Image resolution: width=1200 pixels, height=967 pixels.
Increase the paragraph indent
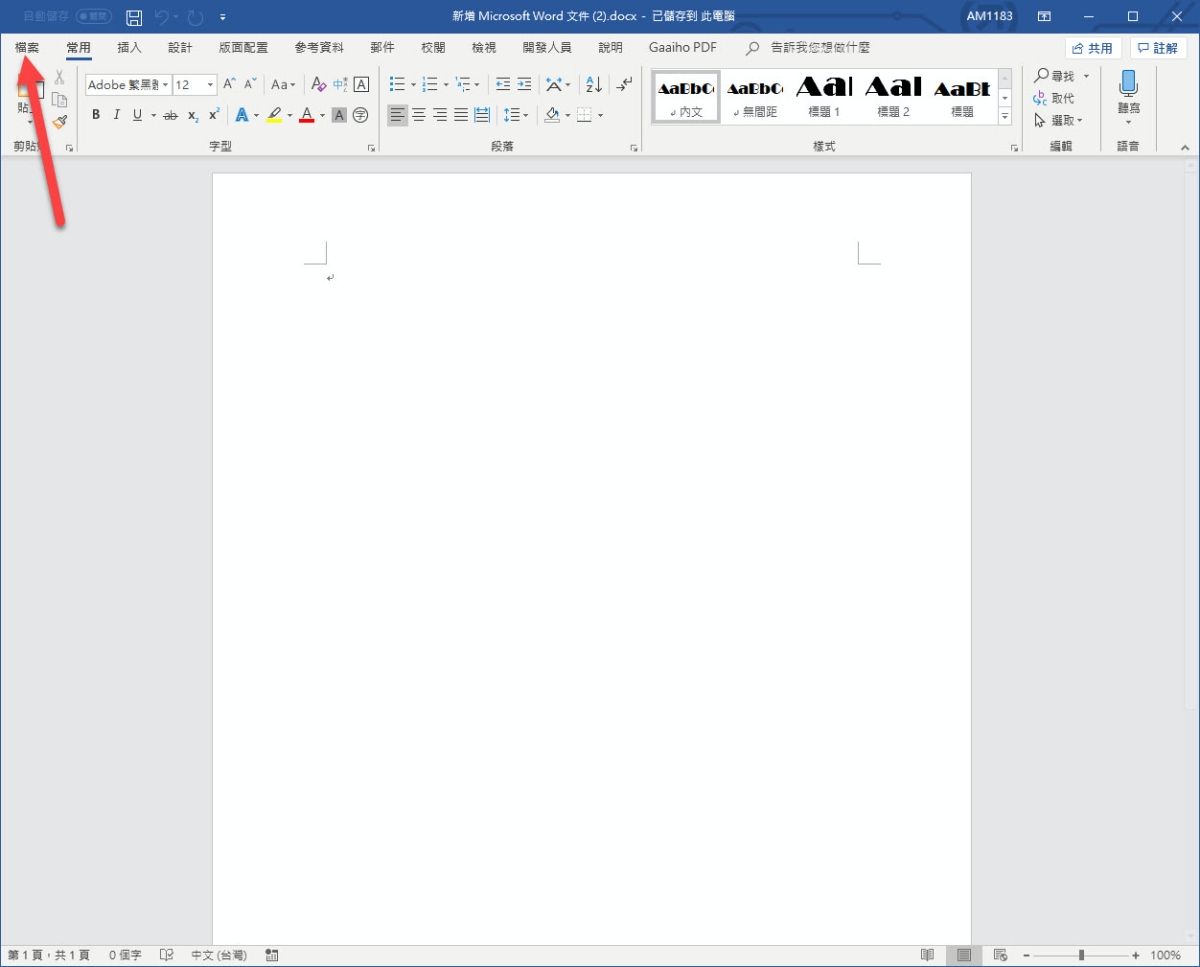[524, 85]
